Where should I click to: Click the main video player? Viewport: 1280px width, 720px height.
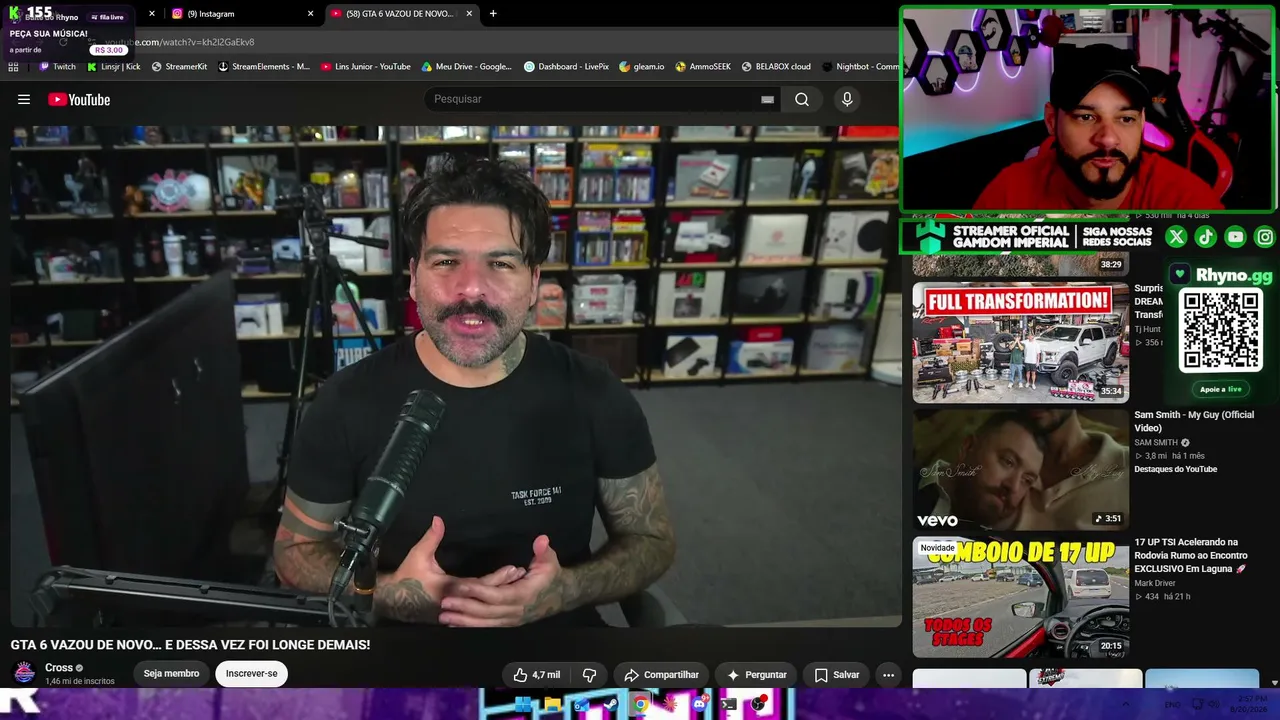[455, 377]
